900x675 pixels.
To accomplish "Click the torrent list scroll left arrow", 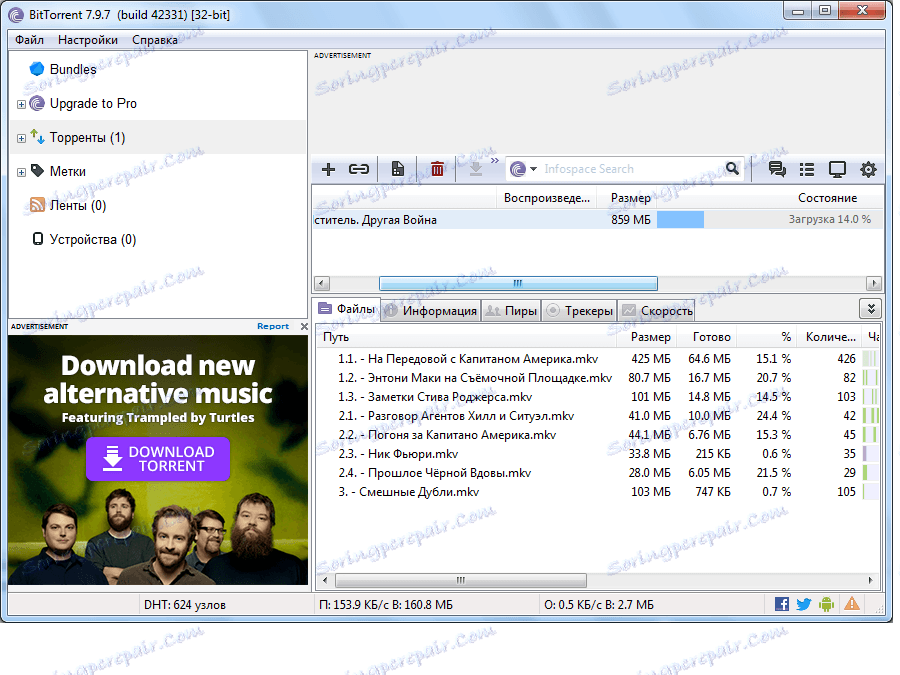I will tap(321, 283).
